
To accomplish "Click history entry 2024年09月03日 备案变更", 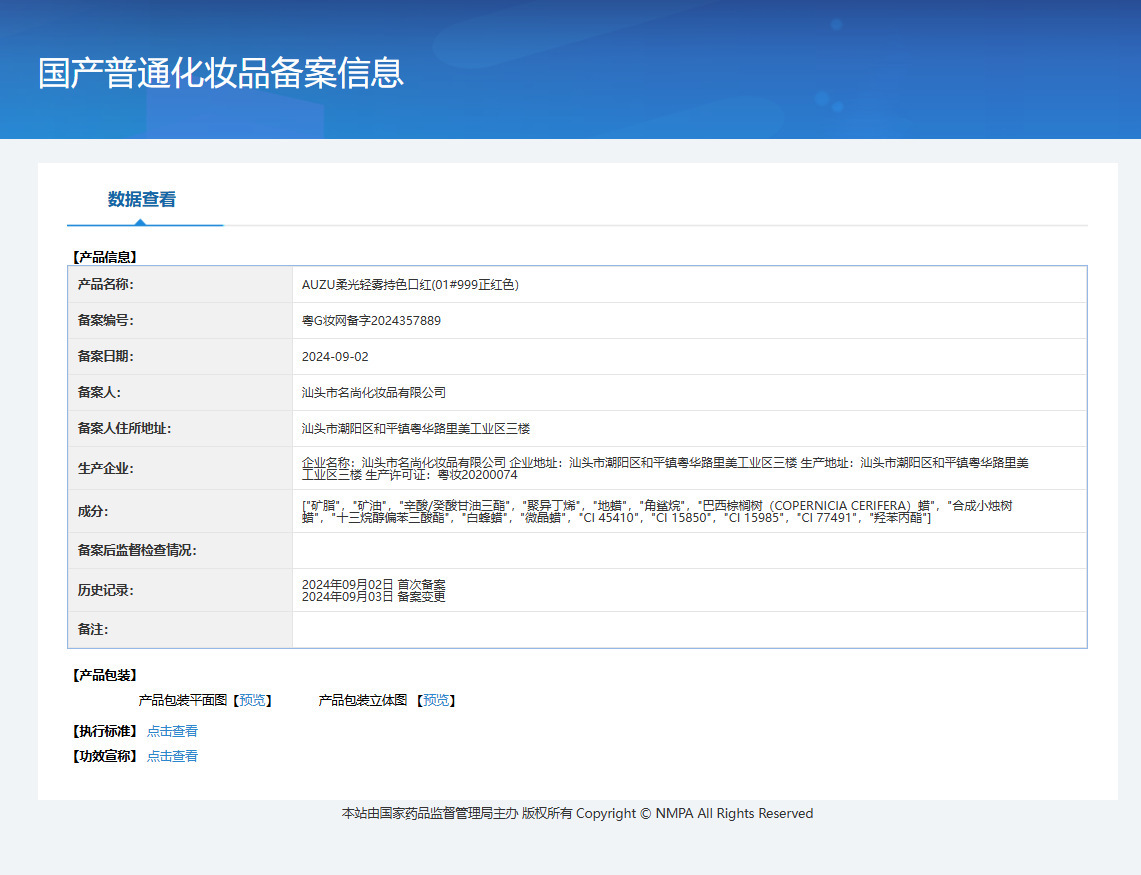I will coord(374,597).
